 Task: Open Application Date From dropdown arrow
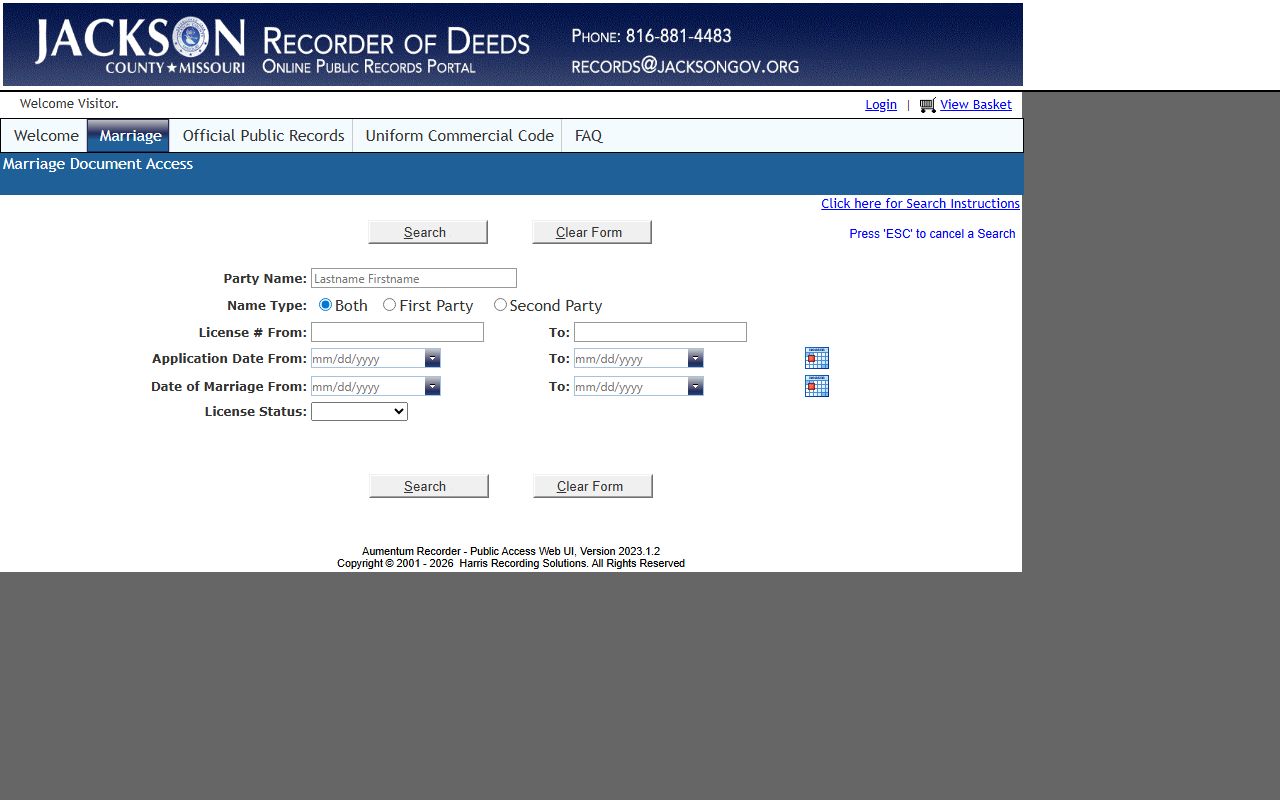[x=432, y=358]
